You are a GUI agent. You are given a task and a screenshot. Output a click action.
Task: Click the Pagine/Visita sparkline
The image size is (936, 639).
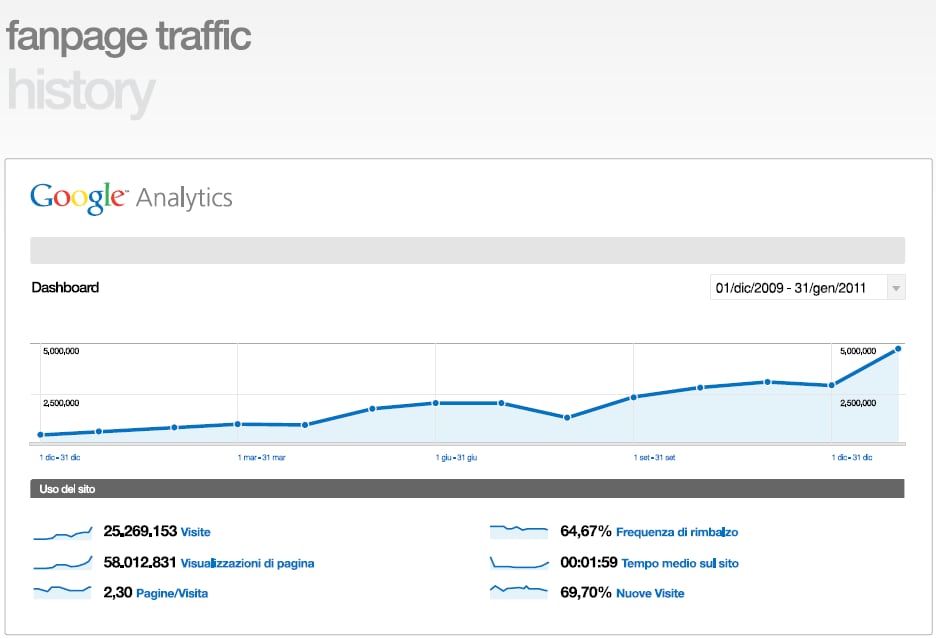pyautogui.click(x=63, y=591)
